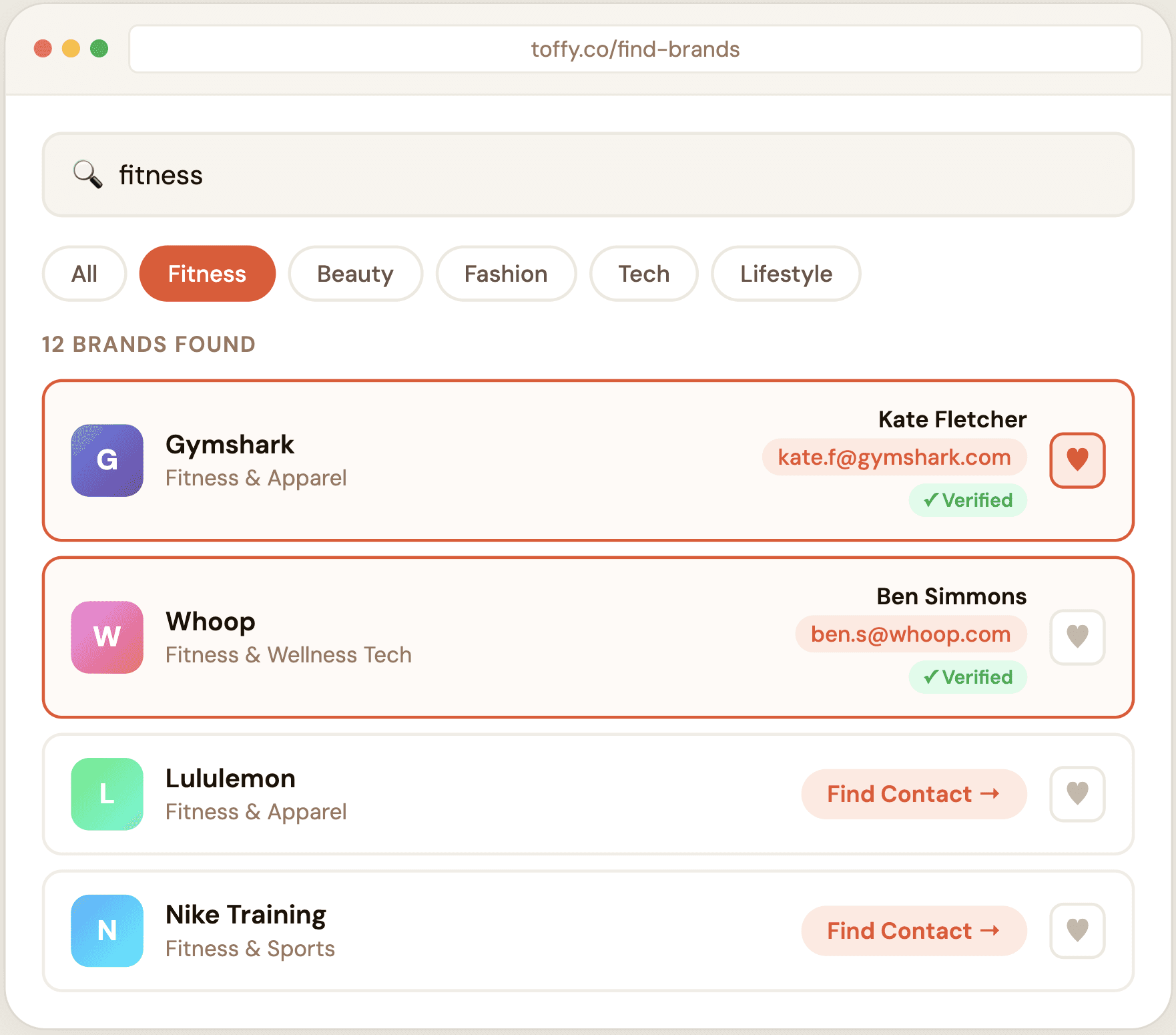
Task: Click the Kate Fletcher contact name
Action: 952,419
